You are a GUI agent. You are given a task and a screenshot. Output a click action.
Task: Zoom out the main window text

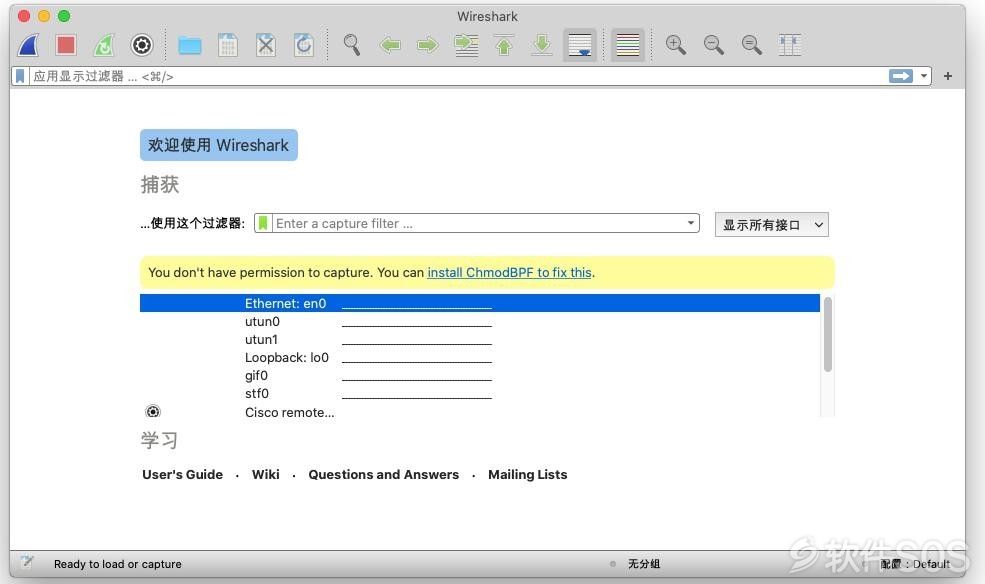(714, 45)
